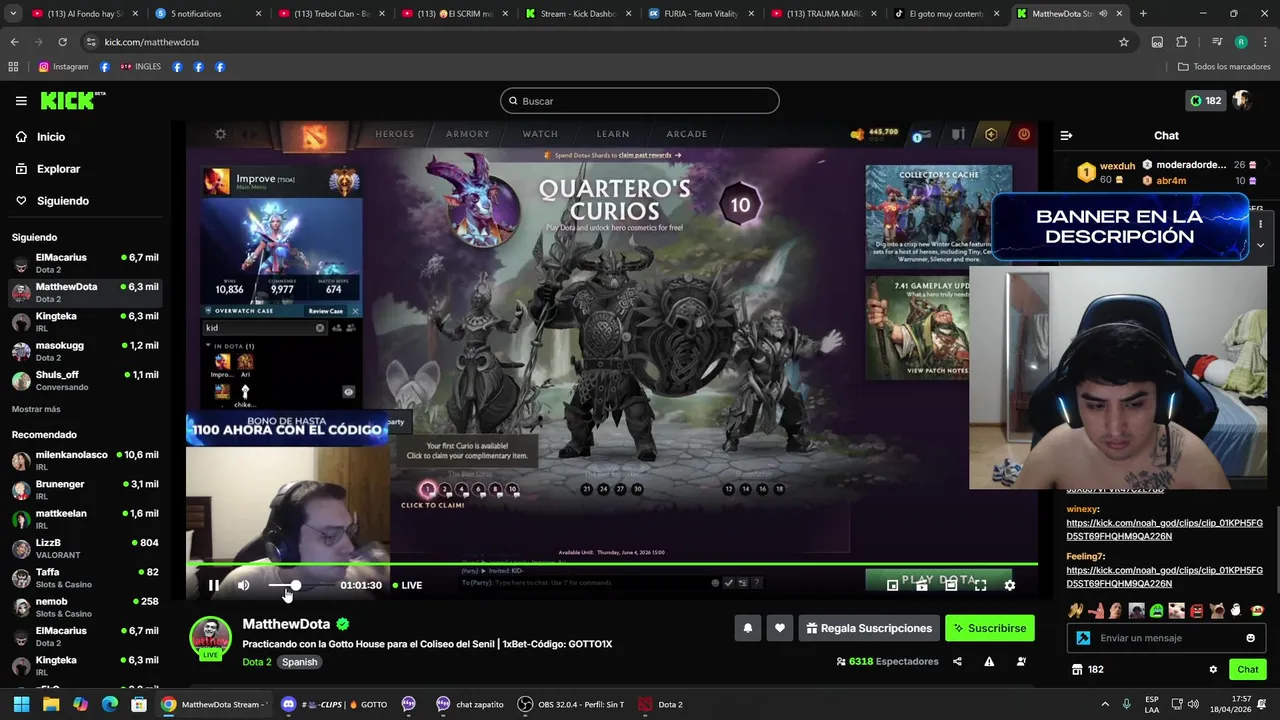Toggle notification bell for MatthewDota

click(747, 628)
